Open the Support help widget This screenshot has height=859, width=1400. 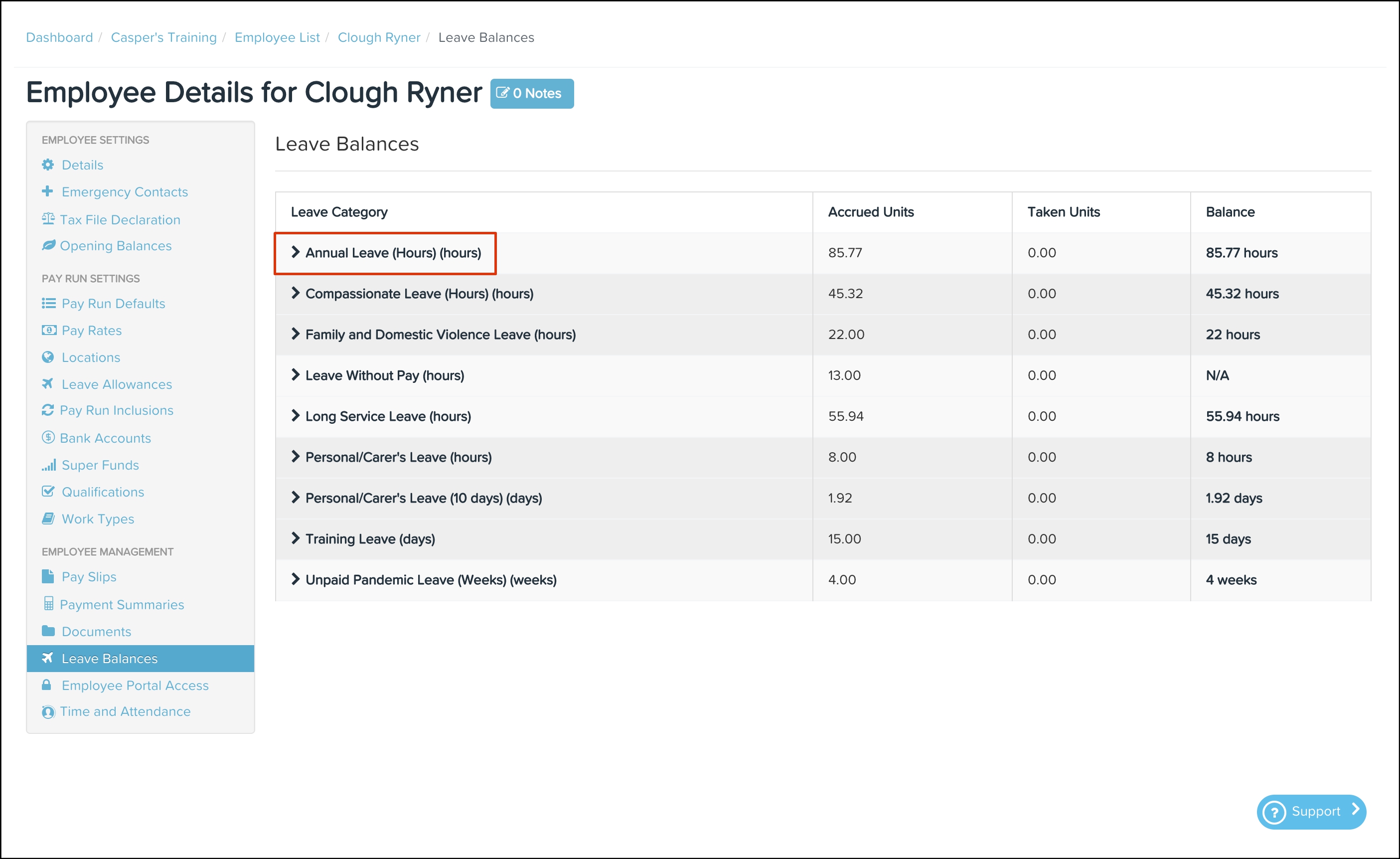point(1311,811)
